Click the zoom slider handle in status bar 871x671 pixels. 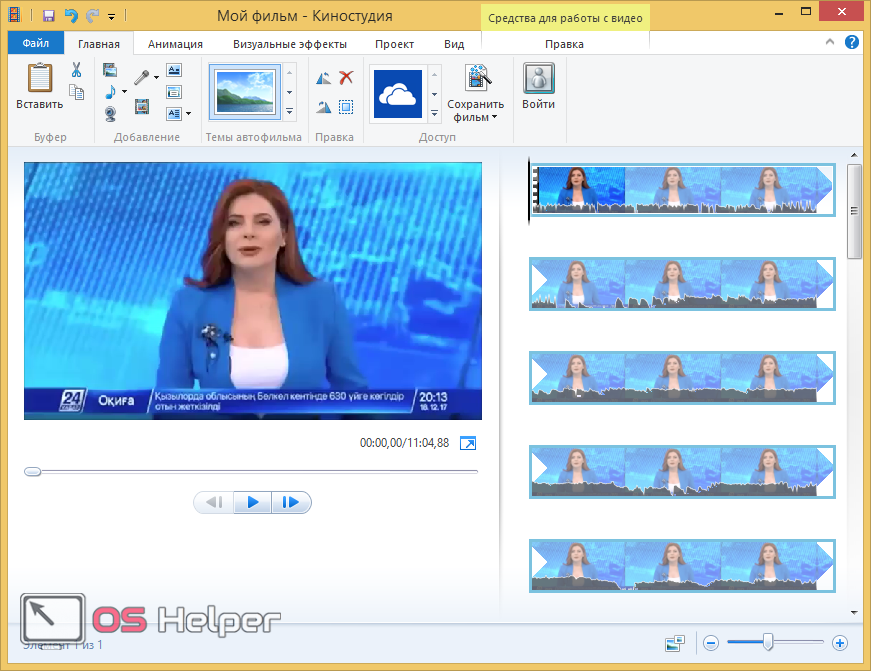(767, 642)
